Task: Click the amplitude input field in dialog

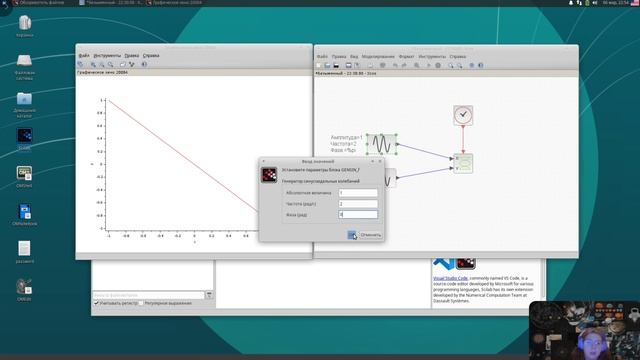Action: 358,193
